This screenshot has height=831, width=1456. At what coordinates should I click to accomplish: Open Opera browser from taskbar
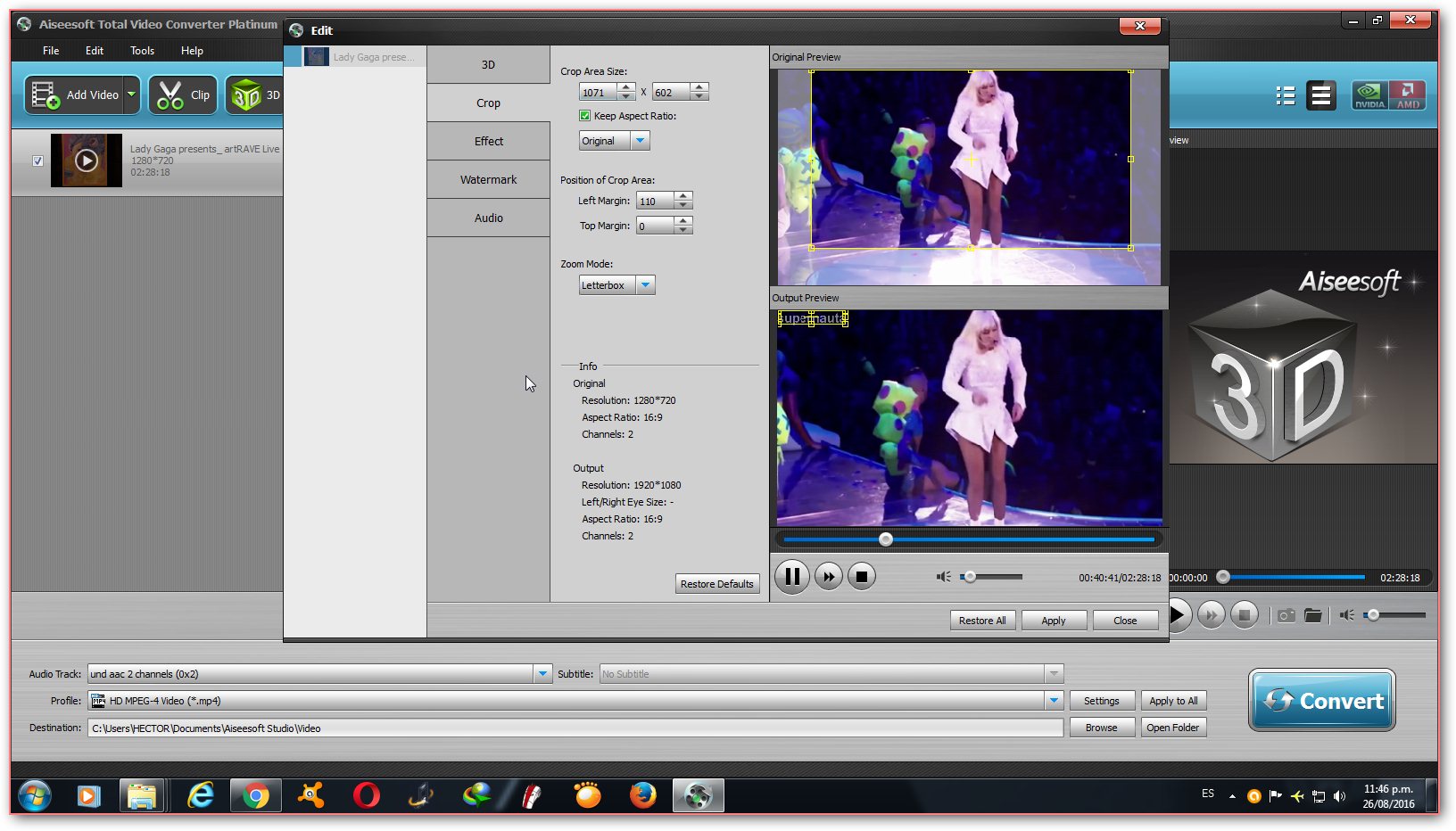click(366, 794)
